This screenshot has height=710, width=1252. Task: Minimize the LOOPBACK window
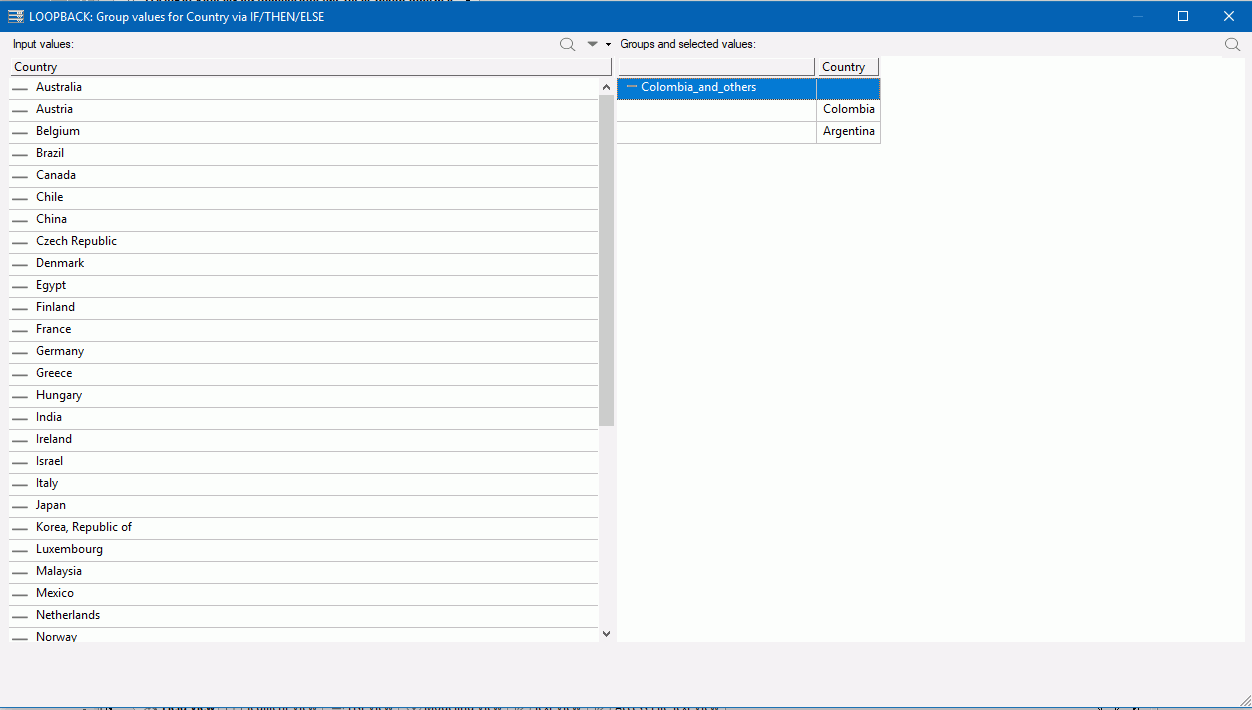[1137, 16]
